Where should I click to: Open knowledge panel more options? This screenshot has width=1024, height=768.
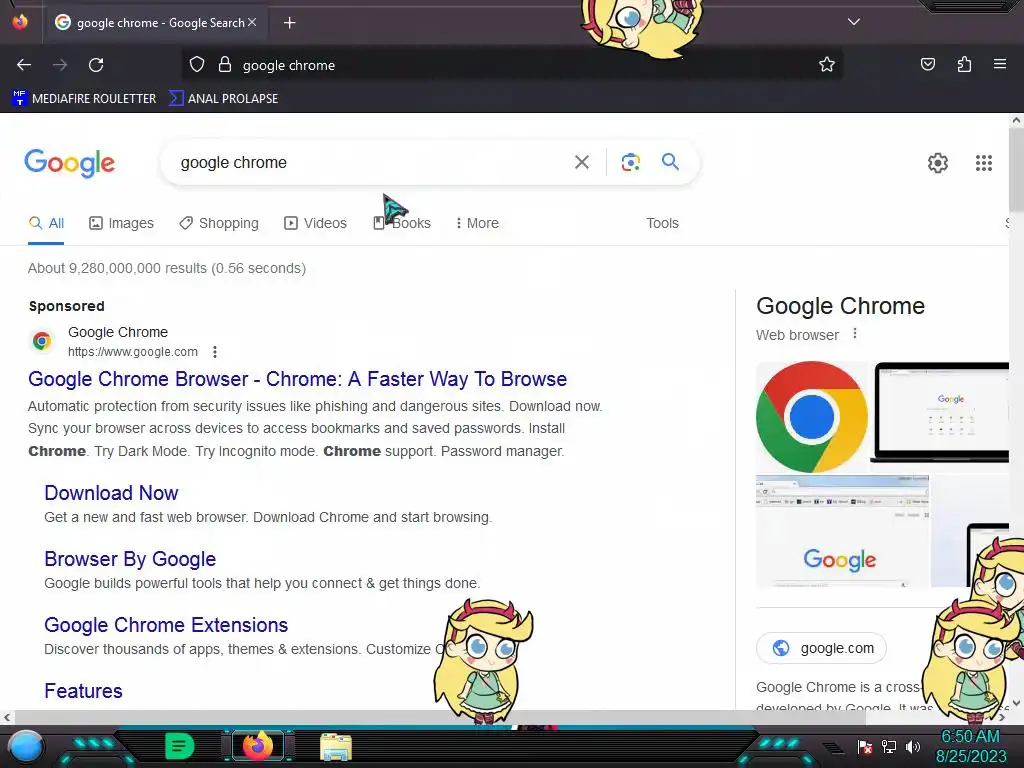coord(854,334)
